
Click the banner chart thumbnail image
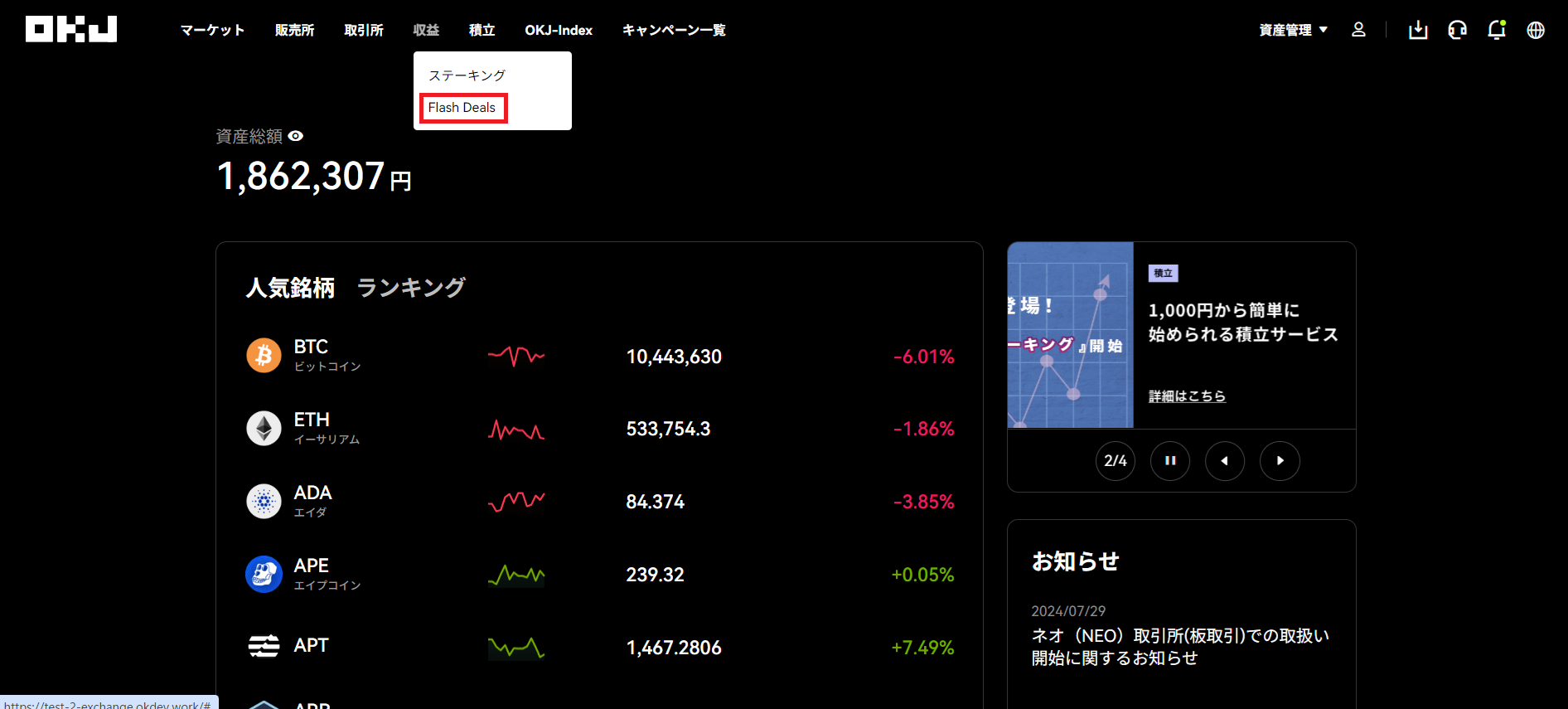pyautogui.click(x=1070, y=335)
